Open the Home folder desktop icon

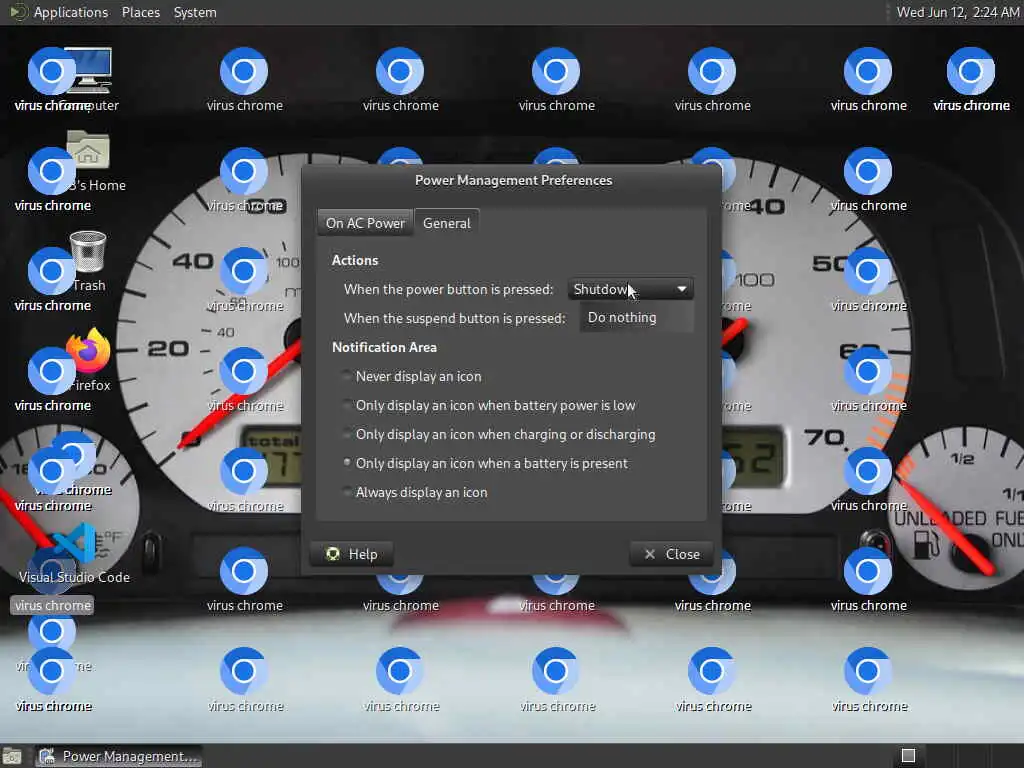[88, 150]
